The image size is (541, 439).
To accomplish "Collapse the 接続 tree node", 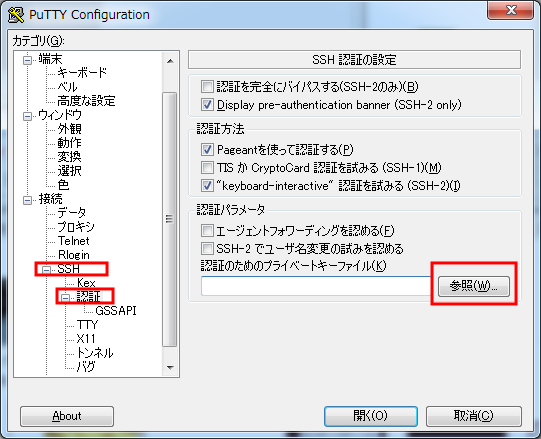I will pos(27,200).
